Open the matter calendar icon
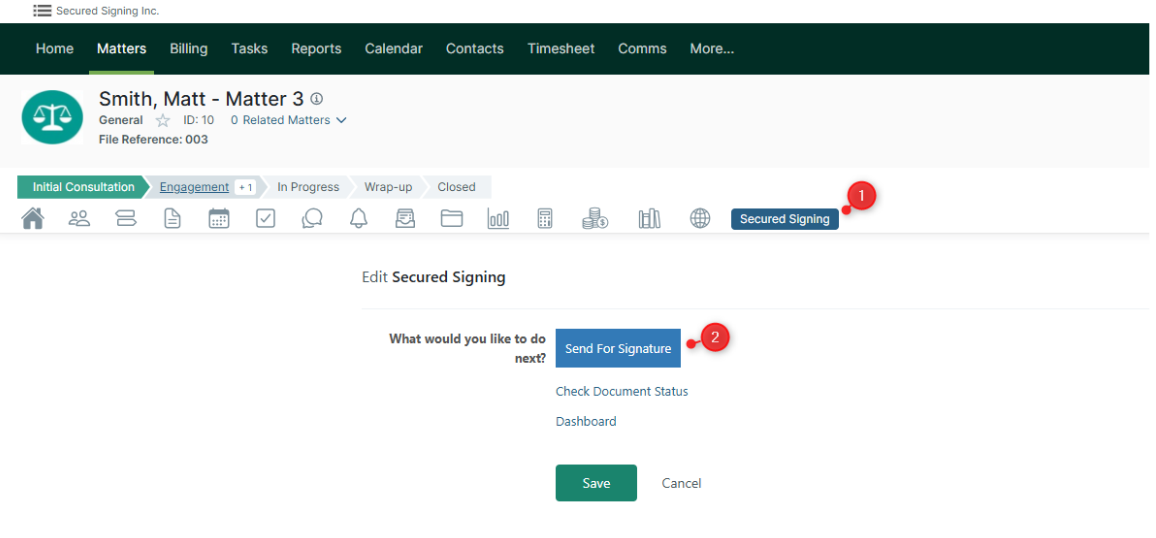 click(x=219, y=219)
